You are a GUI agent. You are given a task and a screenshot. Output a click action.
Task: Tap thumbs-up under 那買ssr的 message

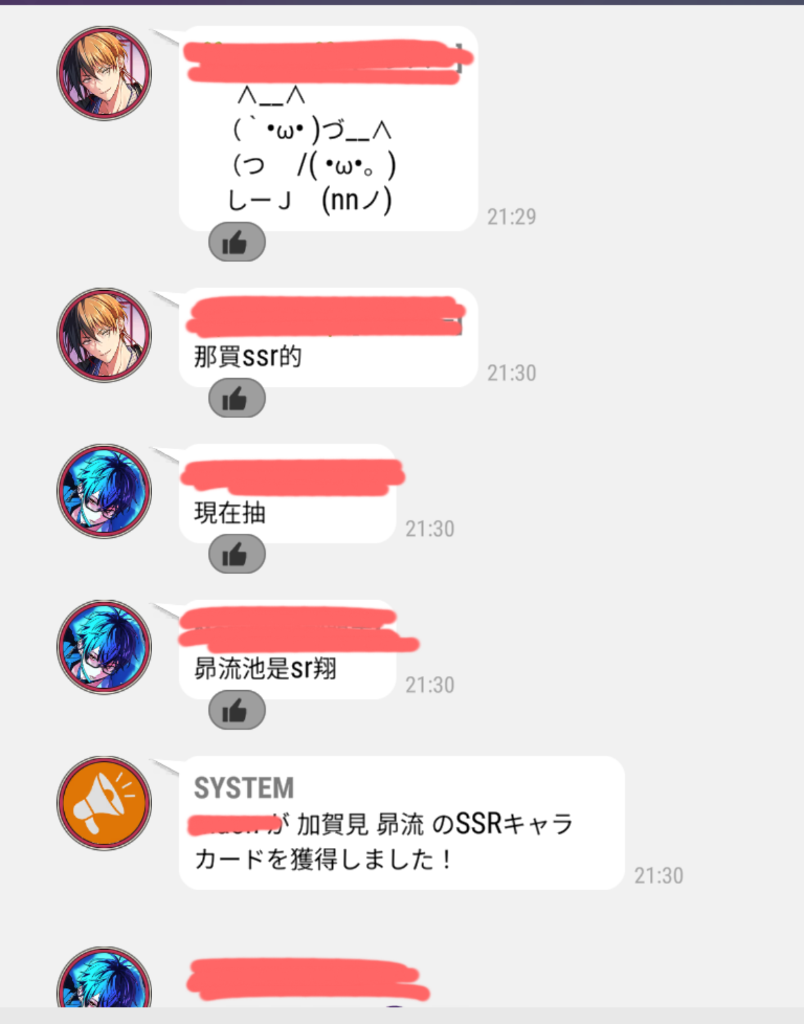coord(236,398)
